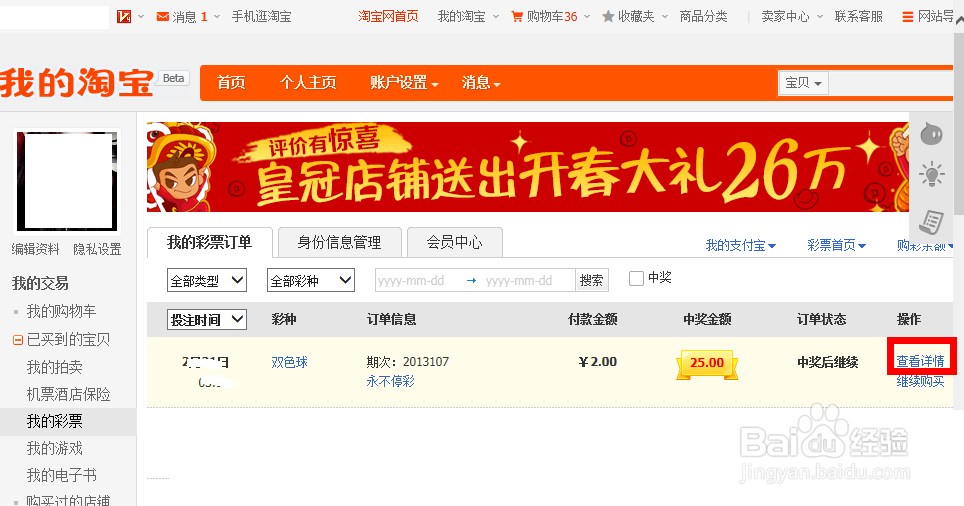The image size is (964, 506).
Task: Click the star 收藏夹 favorites icon
Action: pos(608,17)
